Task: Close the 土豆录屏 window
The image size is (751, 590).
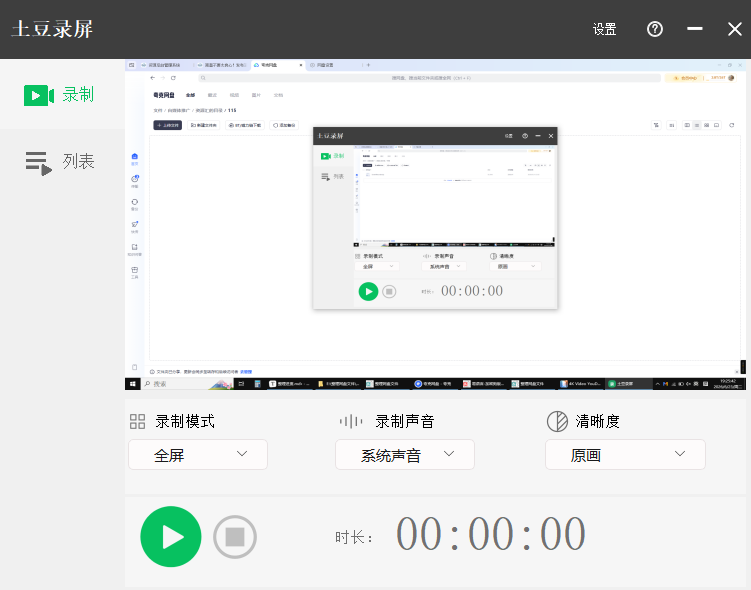Action: point(735,29)
